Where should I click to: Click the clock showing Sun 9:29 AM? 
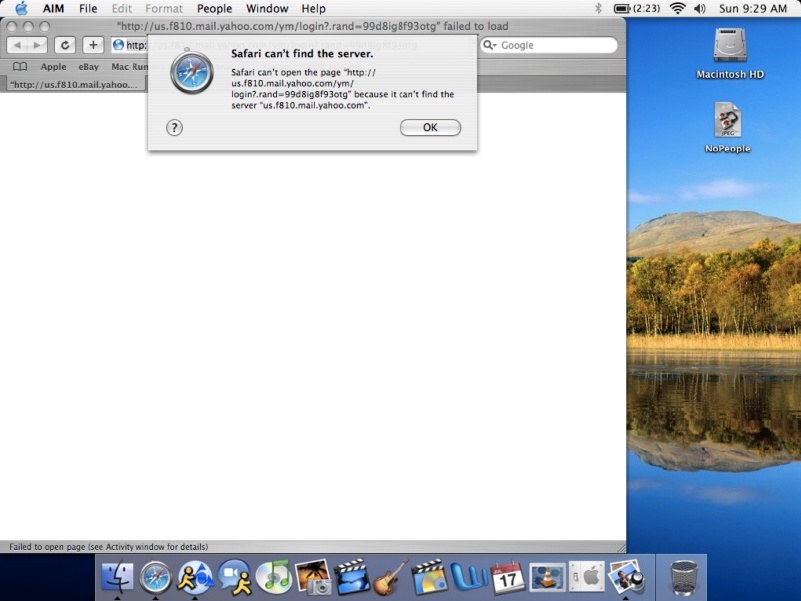tap(753, 9)
